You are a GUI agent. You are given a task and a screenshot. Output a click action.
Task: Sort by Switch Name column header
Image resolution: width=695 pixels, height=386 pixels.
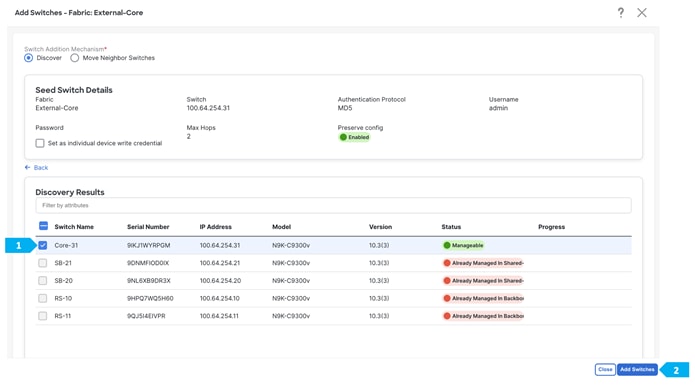click(74, 226)
